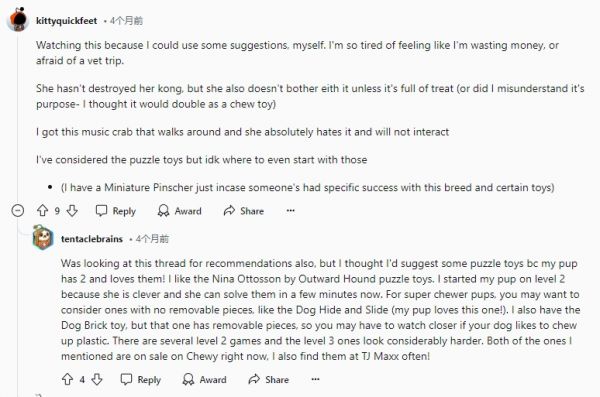Click the timestamp on tentaclebrains' reply
The height and width of the screenshot is (397, 600).
pos(152,239)
